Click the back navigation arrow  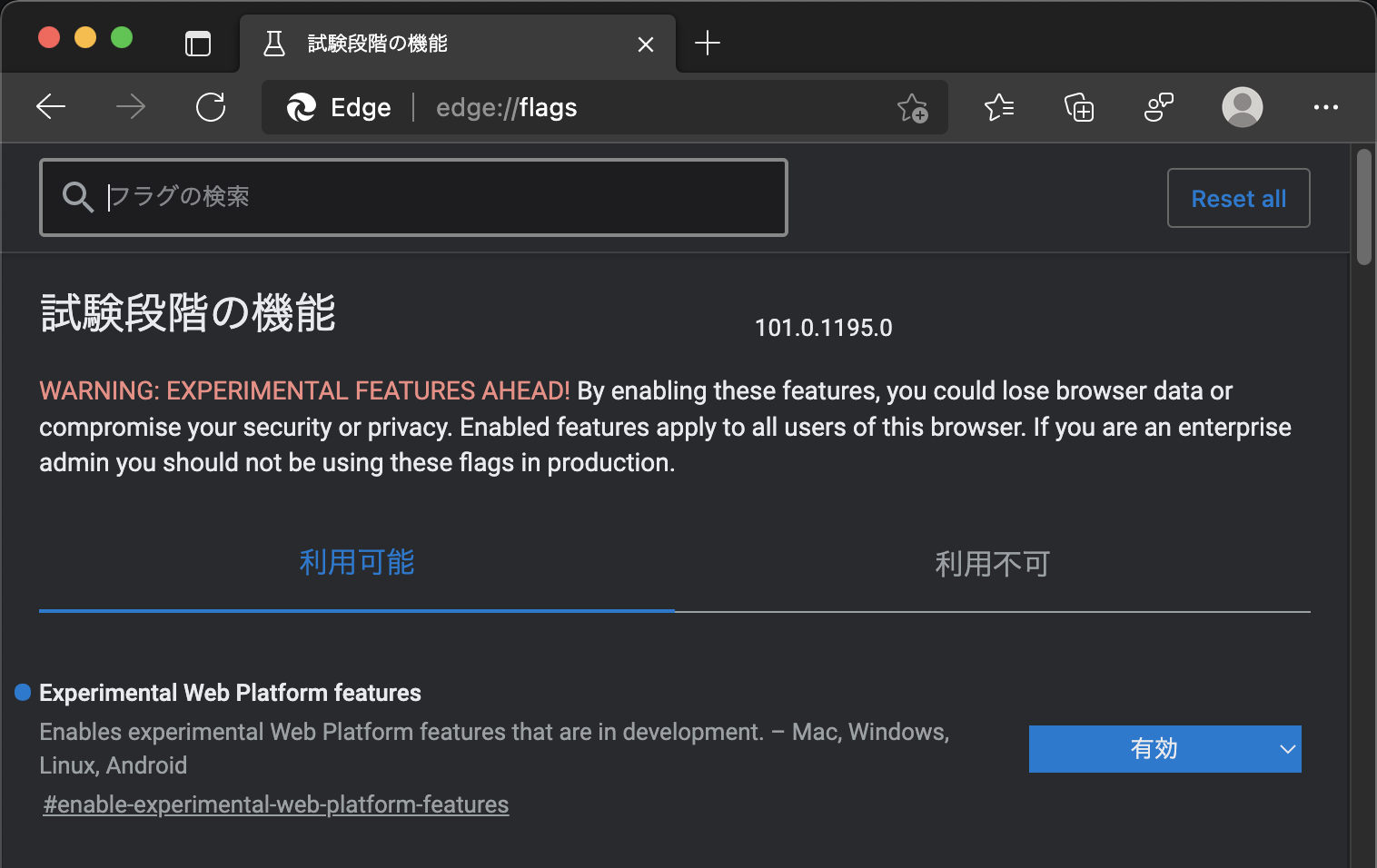51,107
